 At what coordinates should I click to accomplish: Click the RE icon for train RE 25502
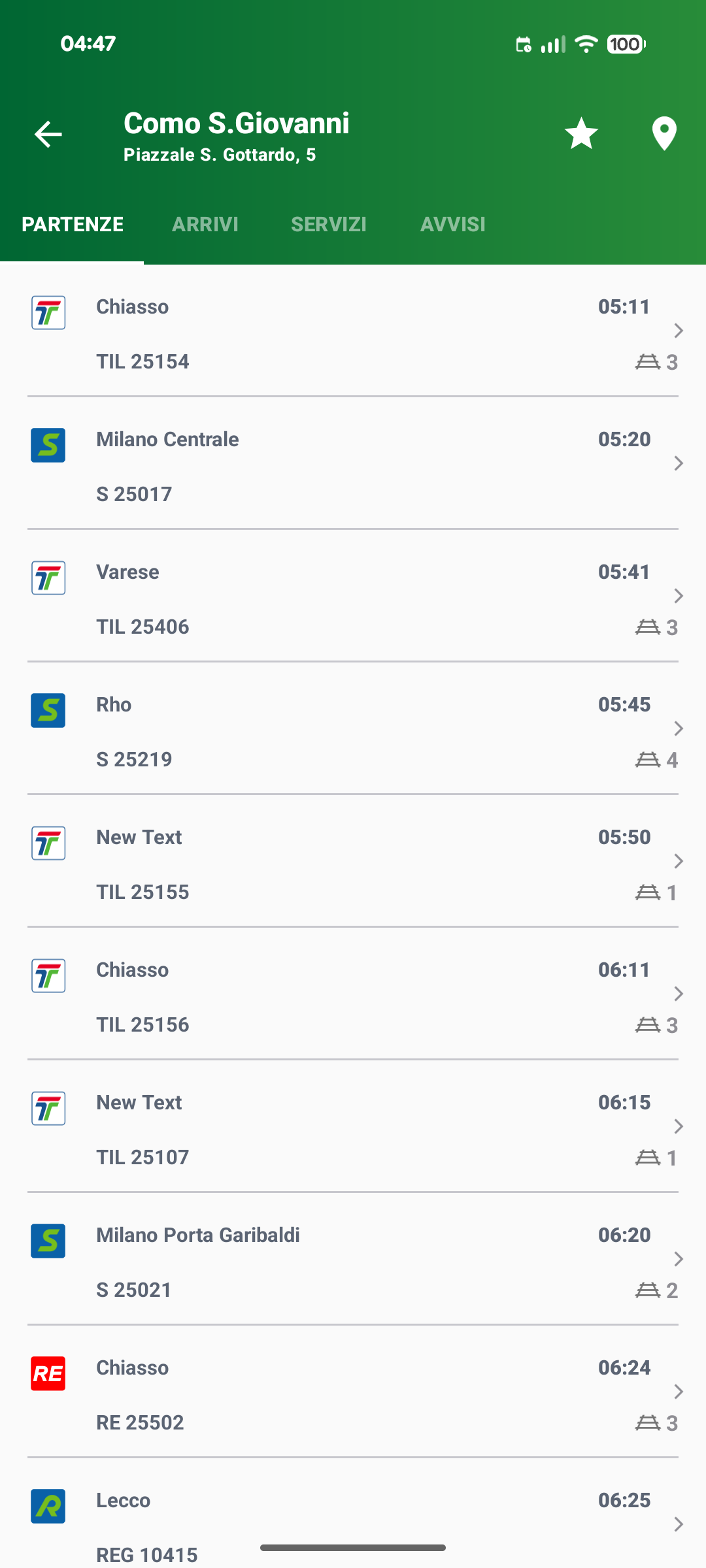tap(48, 1373)
